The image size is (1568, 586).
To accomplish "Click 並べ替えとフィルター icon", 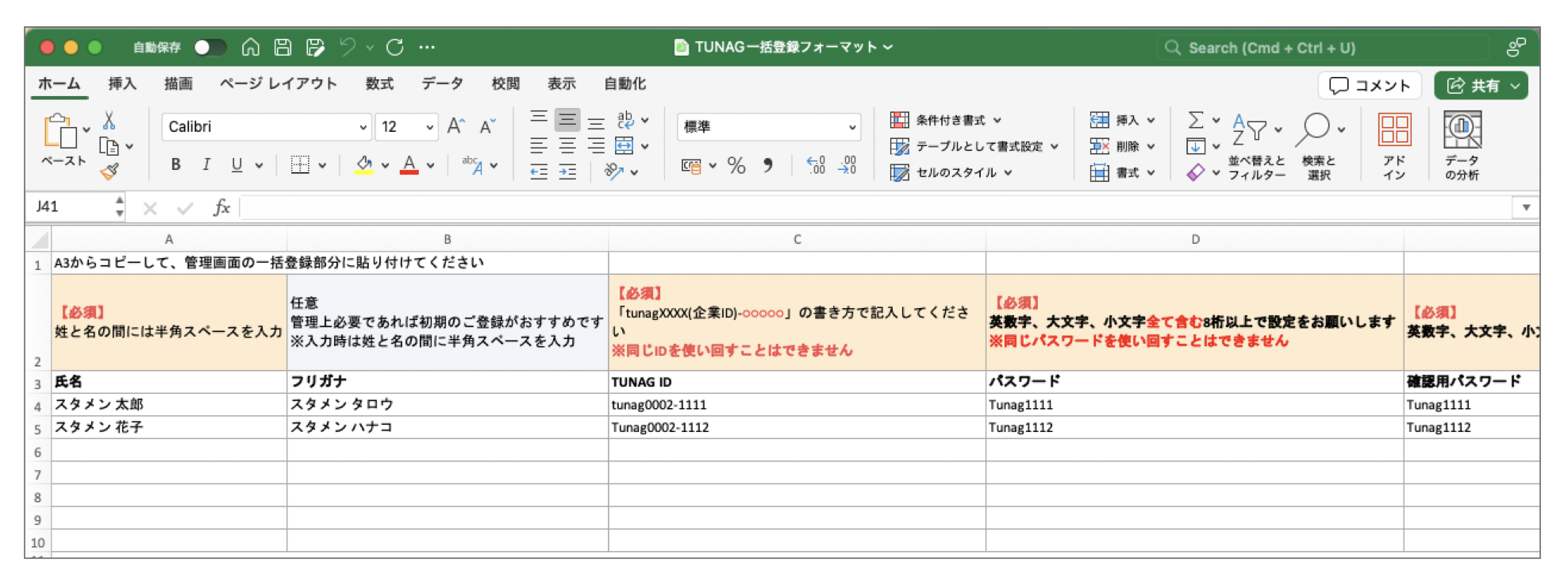I will (x=1250, y=131).
